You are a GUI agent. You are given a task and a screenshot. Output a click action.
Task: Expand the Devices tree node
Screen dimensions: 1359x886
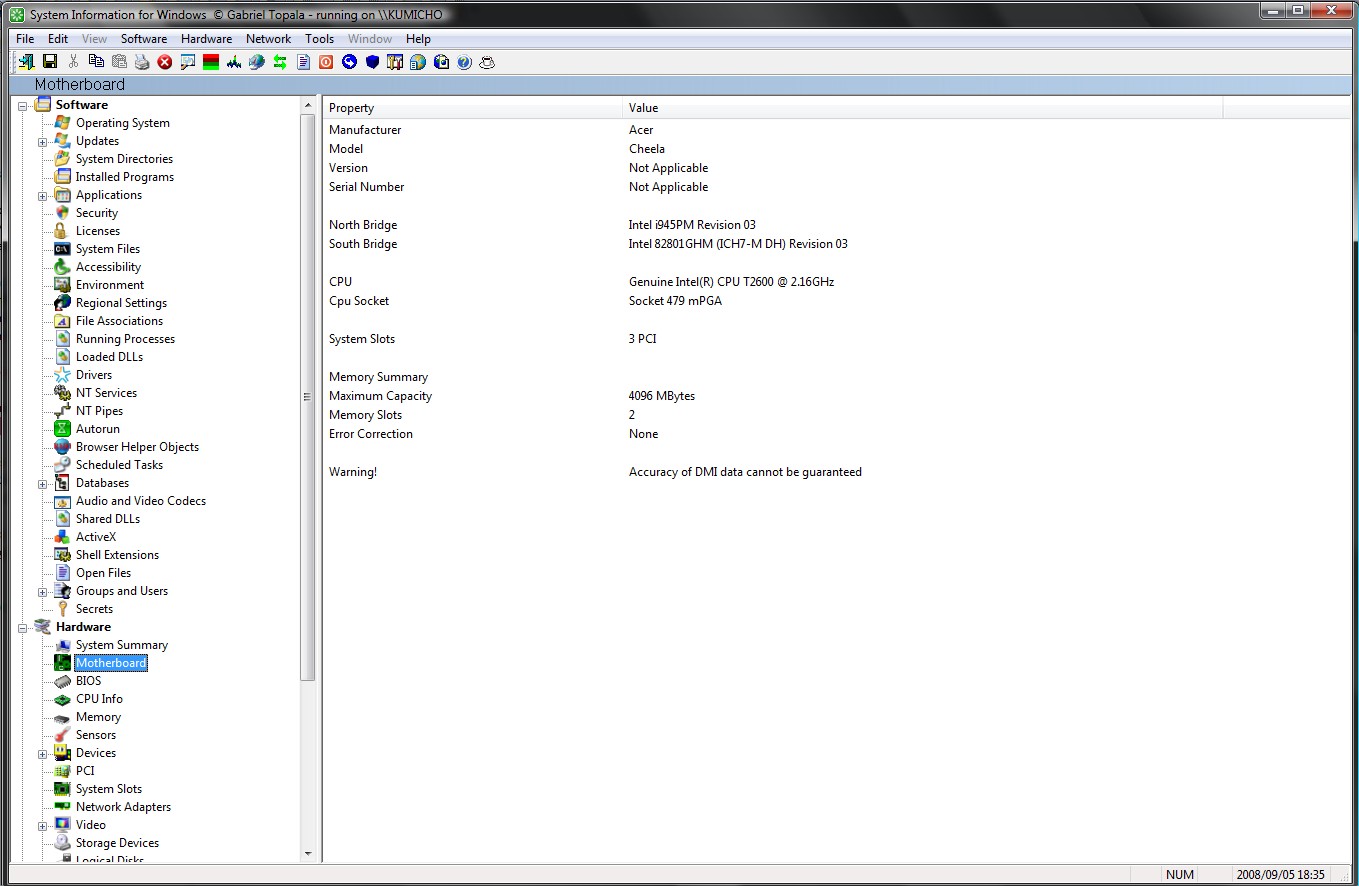(x=43, y=753)
